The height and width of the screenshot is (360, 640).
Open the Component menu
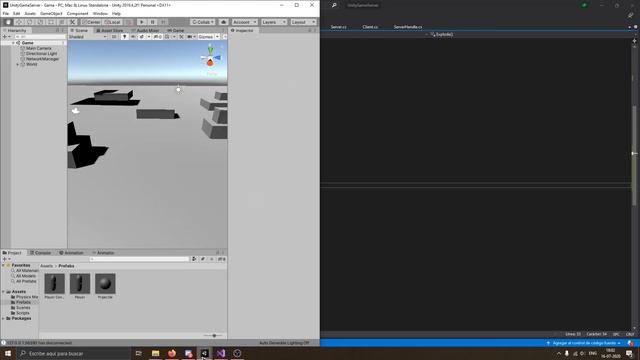78,13
